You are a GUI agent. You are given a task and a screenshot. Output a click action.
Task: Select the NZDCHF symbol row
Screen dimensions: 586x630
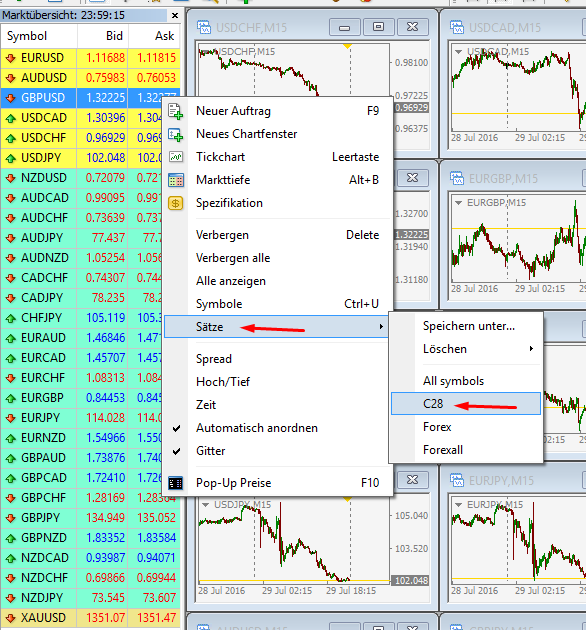[x=90, y=578]
